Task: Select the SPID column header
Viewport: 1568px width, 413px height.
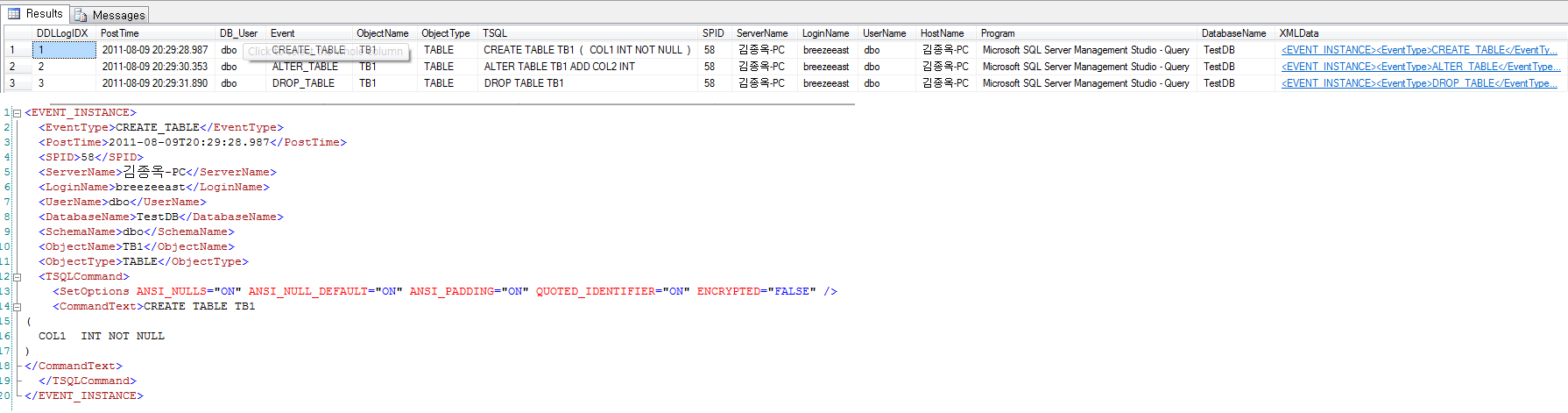Action: (x=715, y=33)
